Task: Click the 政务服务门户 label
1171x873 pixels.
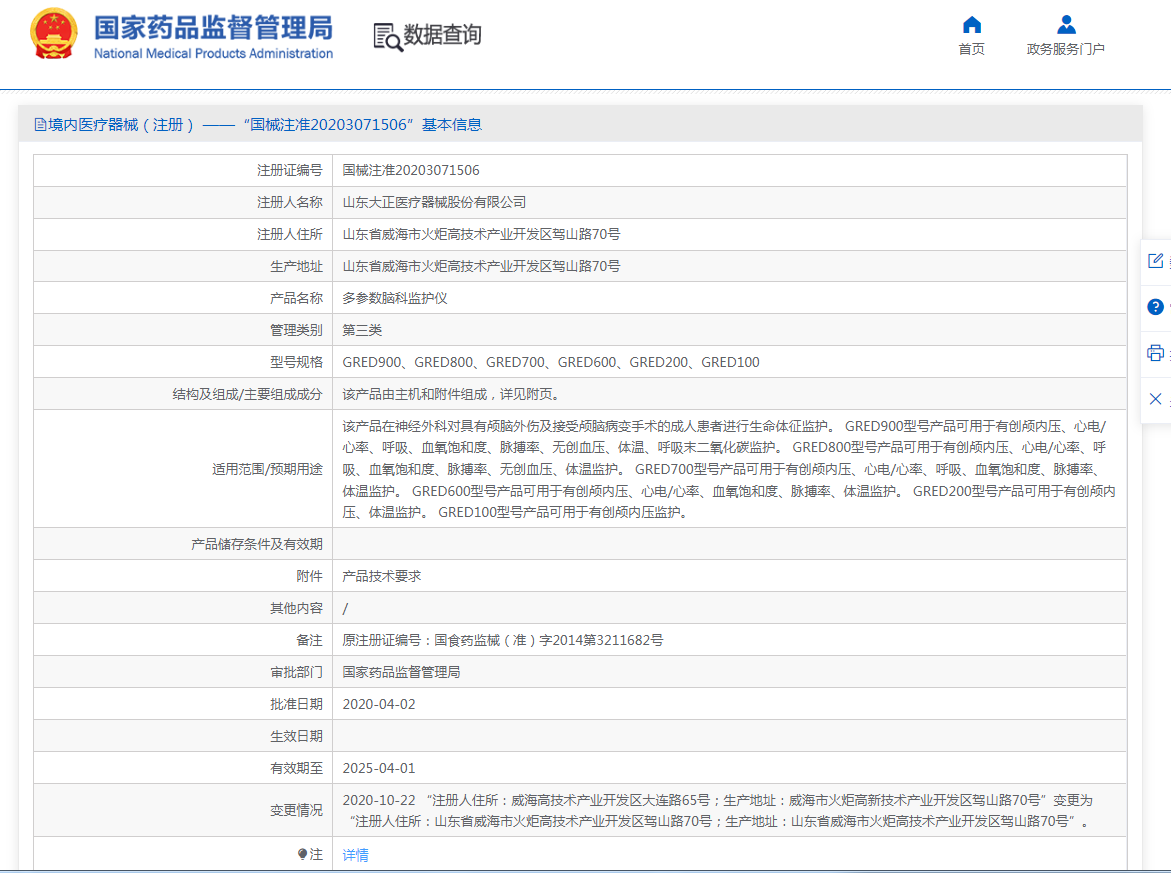Action: click(1066, 49)
